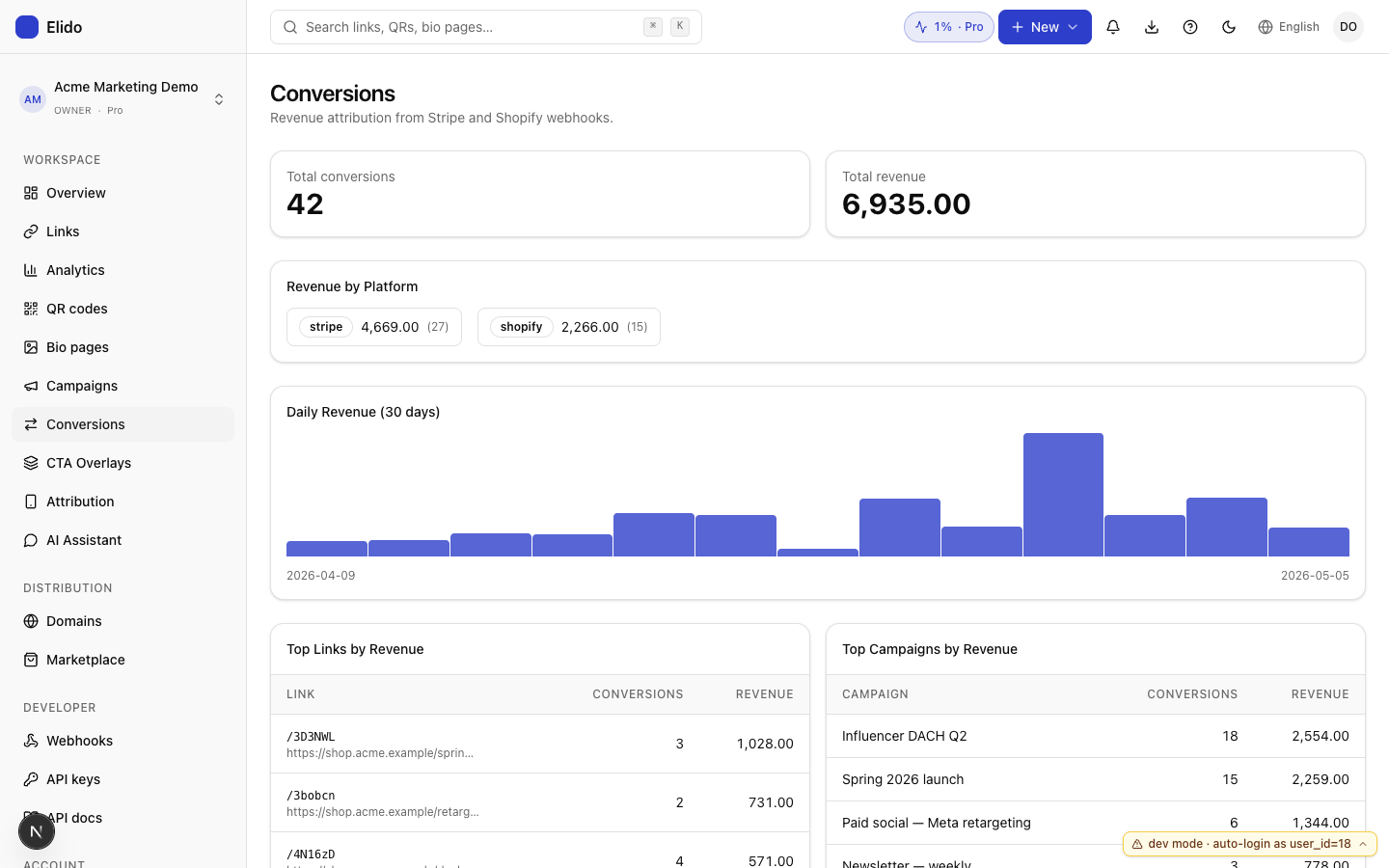Click the 1,028.00 revenue value
Screen dimensions: 1389x868
pyautogui.click(x=765, y=744)
